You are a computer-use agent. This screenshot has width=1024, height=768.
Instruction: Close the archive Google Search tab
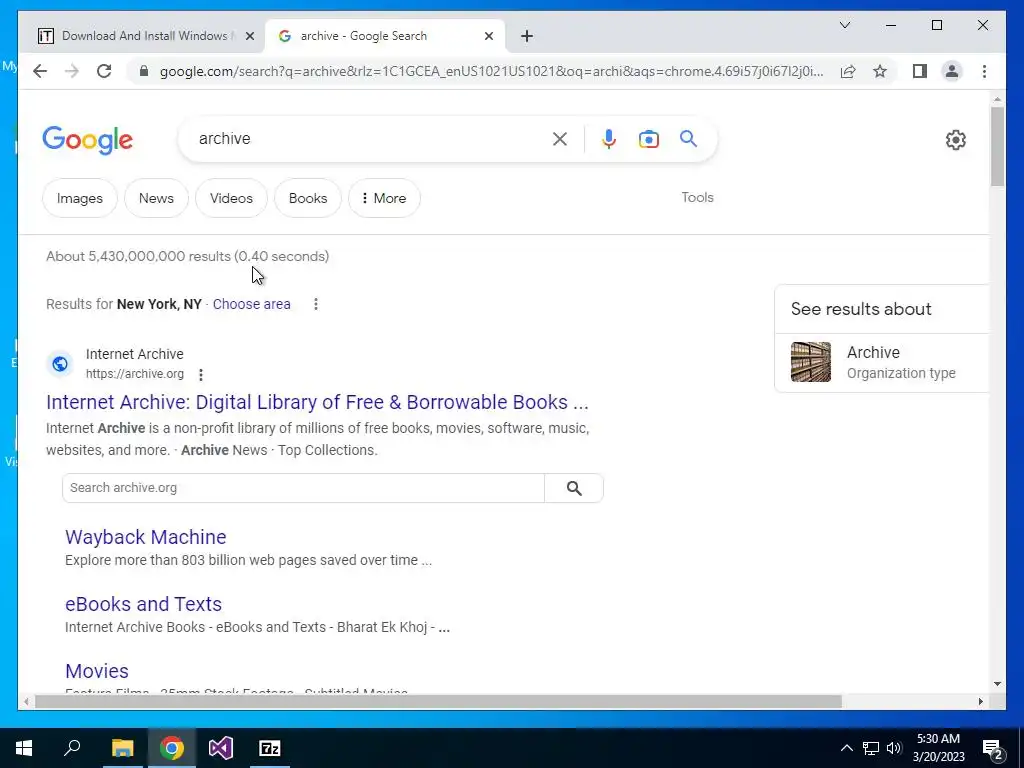[488, 36]
